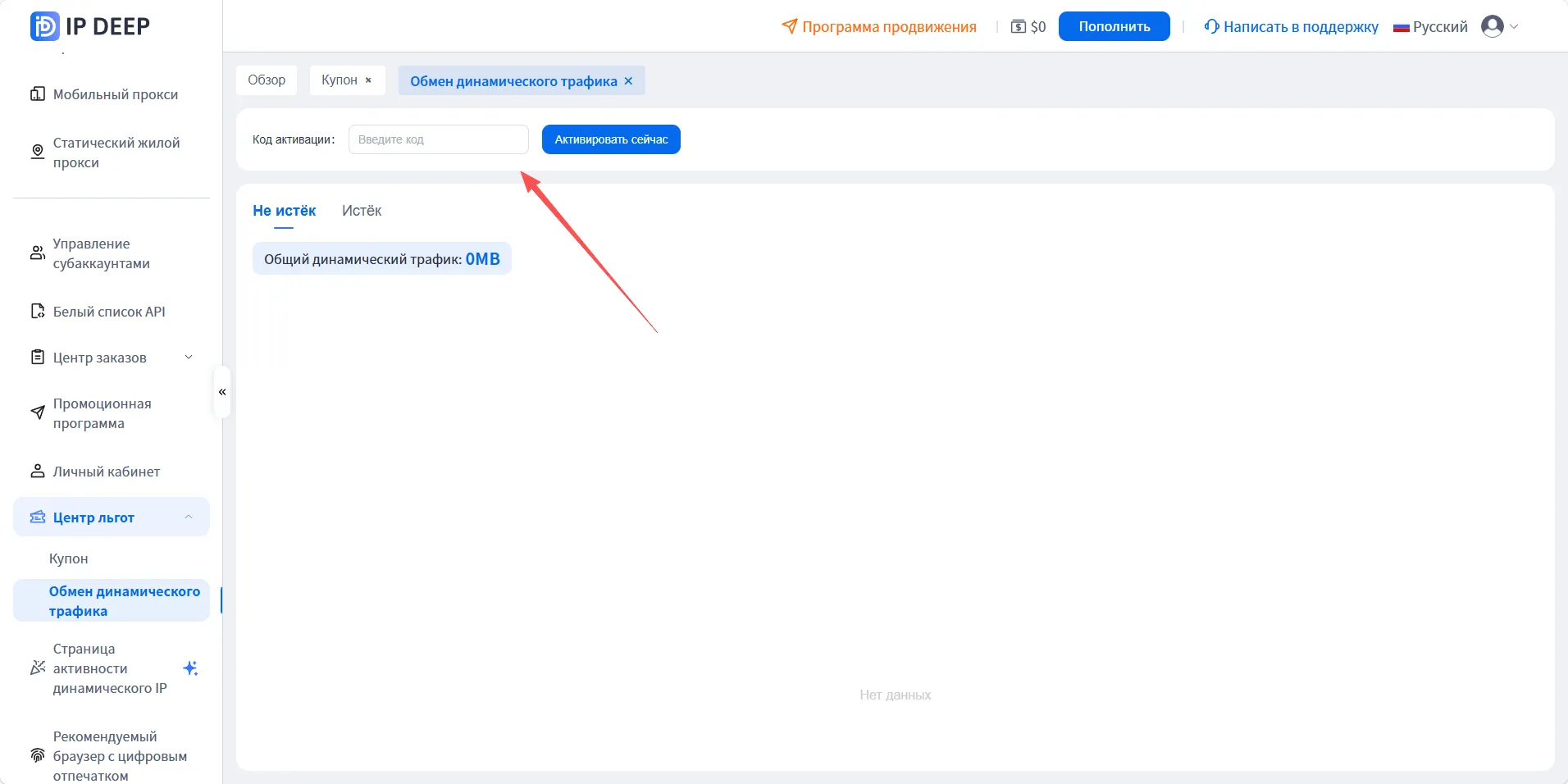
Task: Open the Русский language selector
Action: (x=1431, y=26)
